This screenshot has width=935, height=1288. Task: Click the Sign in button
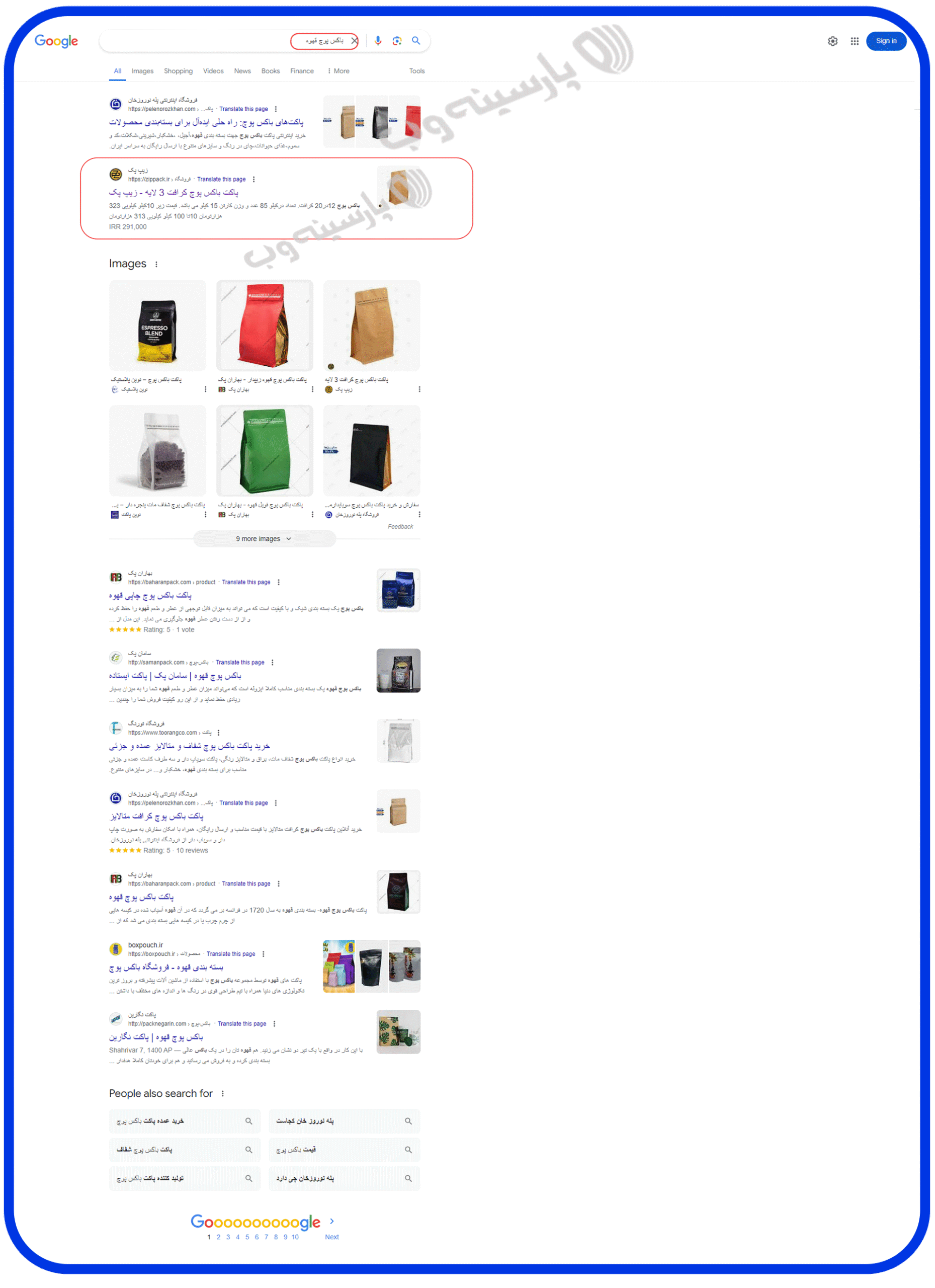click(x=886, y=41)
